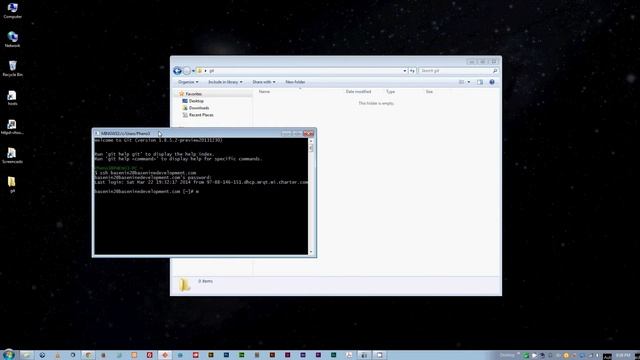
Task: Click the Change your view icon
Action: pos(462,82)
